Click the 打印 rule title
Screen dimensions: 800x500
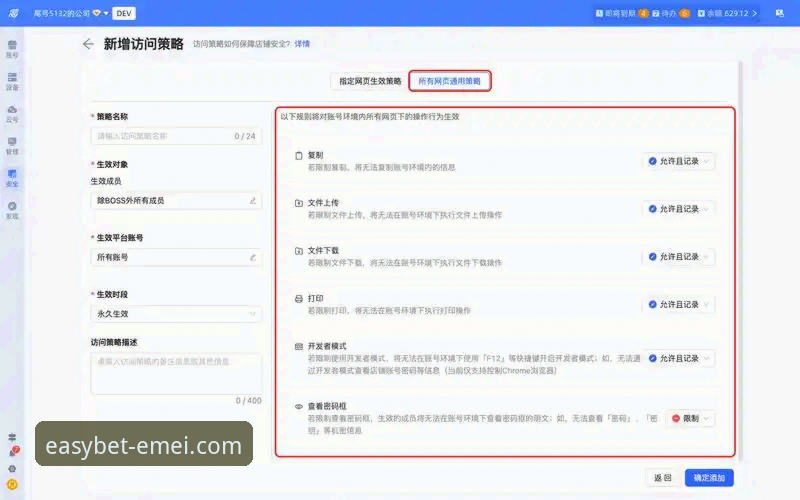tap(315, 298)
